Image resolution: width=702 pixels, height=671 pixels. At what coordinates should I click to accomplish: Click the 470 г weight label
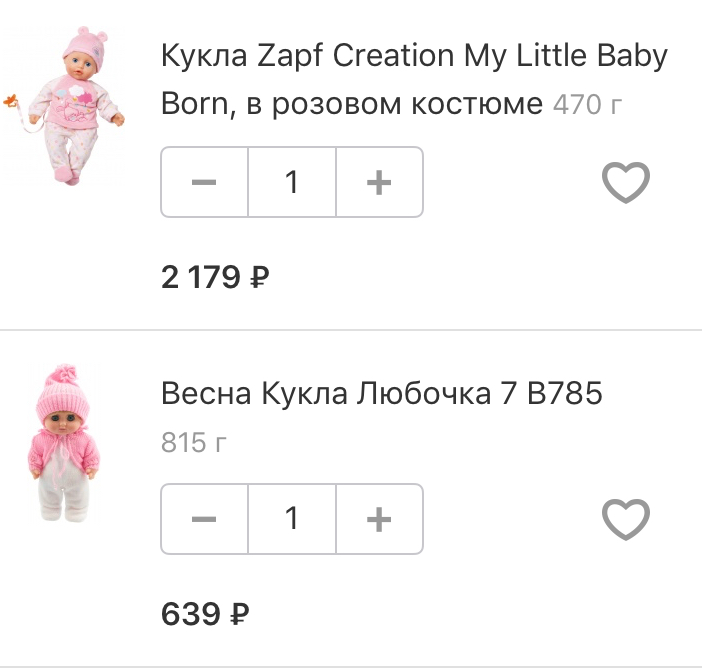(586, 104)
